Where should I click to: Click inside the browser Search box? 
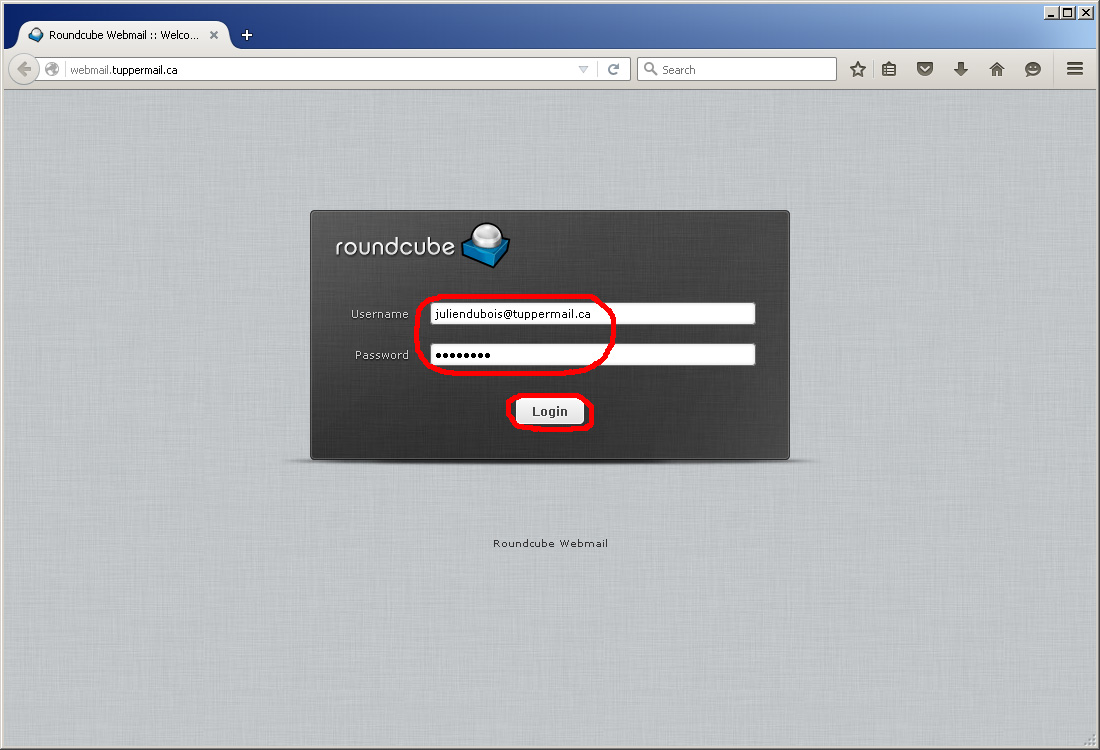(745, 70)
